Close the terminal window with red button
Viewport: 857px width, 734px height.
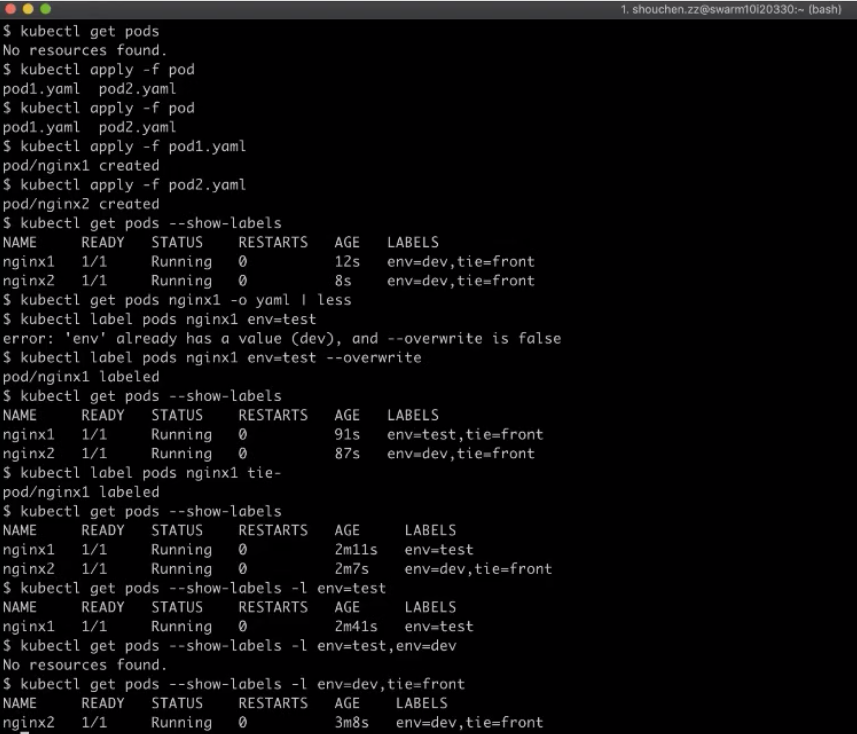point(11,8)
